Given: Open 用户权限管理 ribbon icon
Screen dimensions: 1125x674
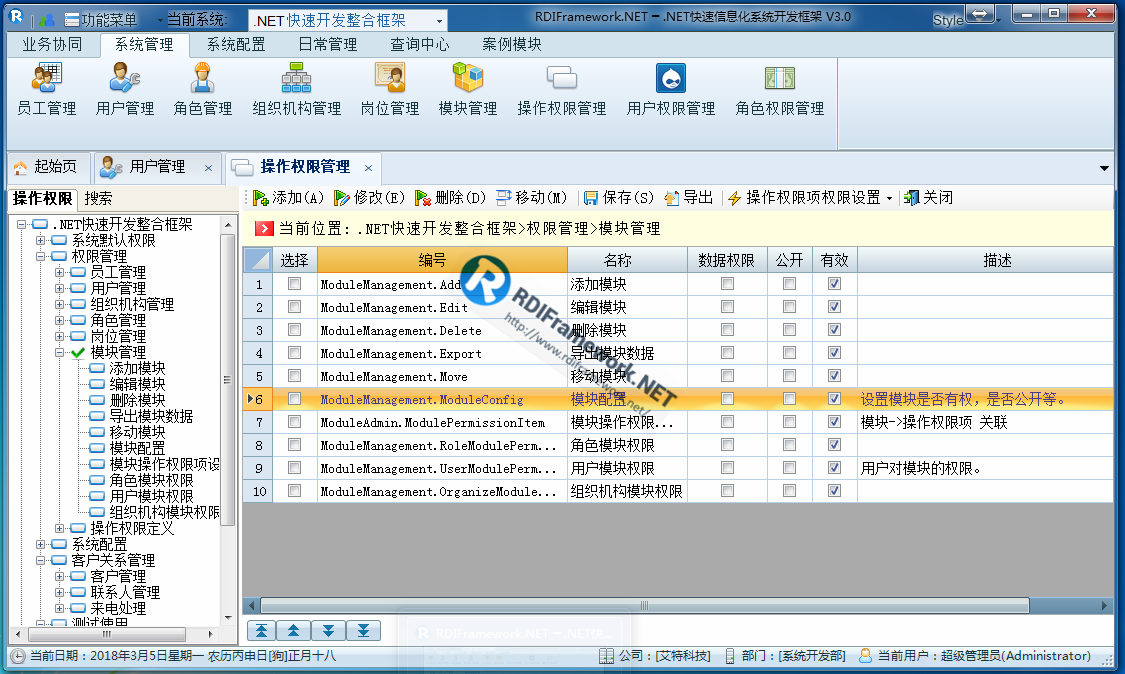Looking at the screenshot, I should [x=671, y=89].
